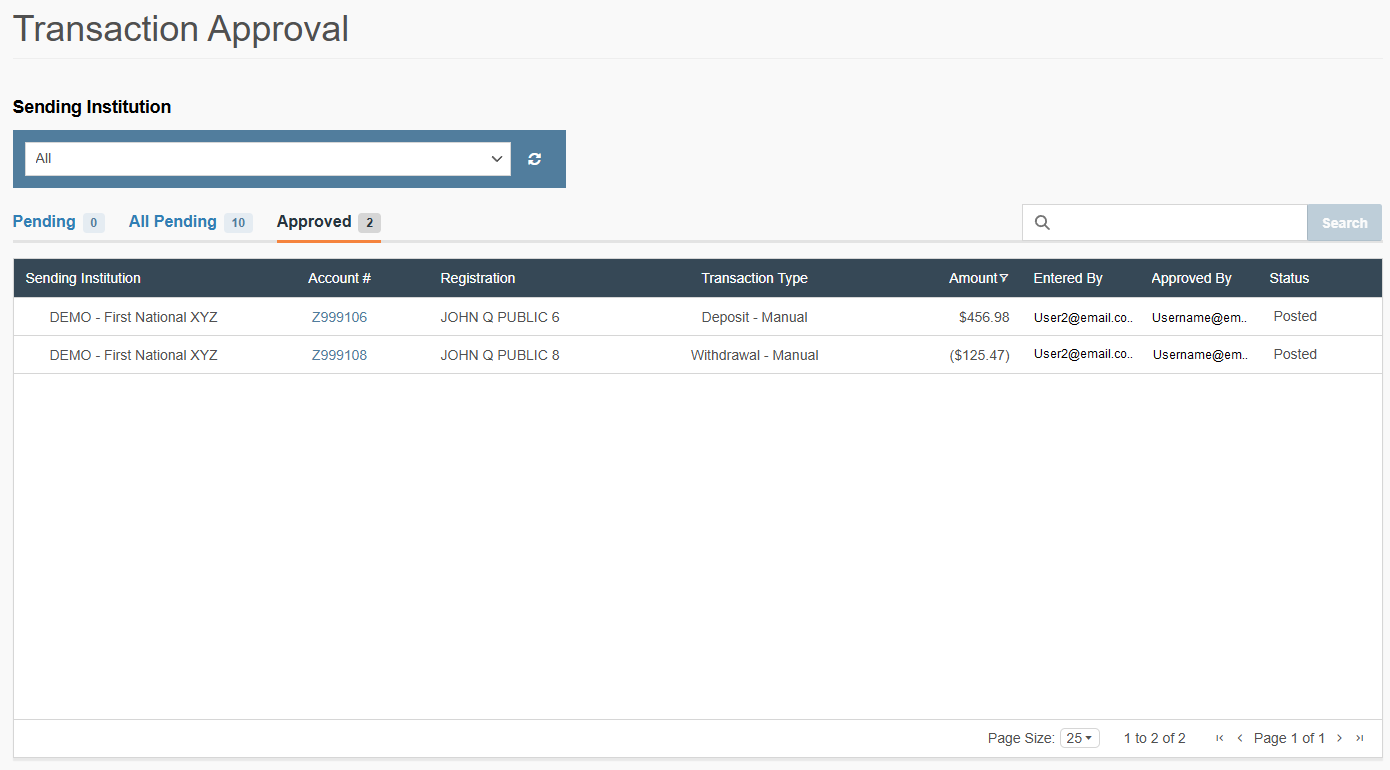Click Approved By email in Z999108 row

[x=1200, y=355]
